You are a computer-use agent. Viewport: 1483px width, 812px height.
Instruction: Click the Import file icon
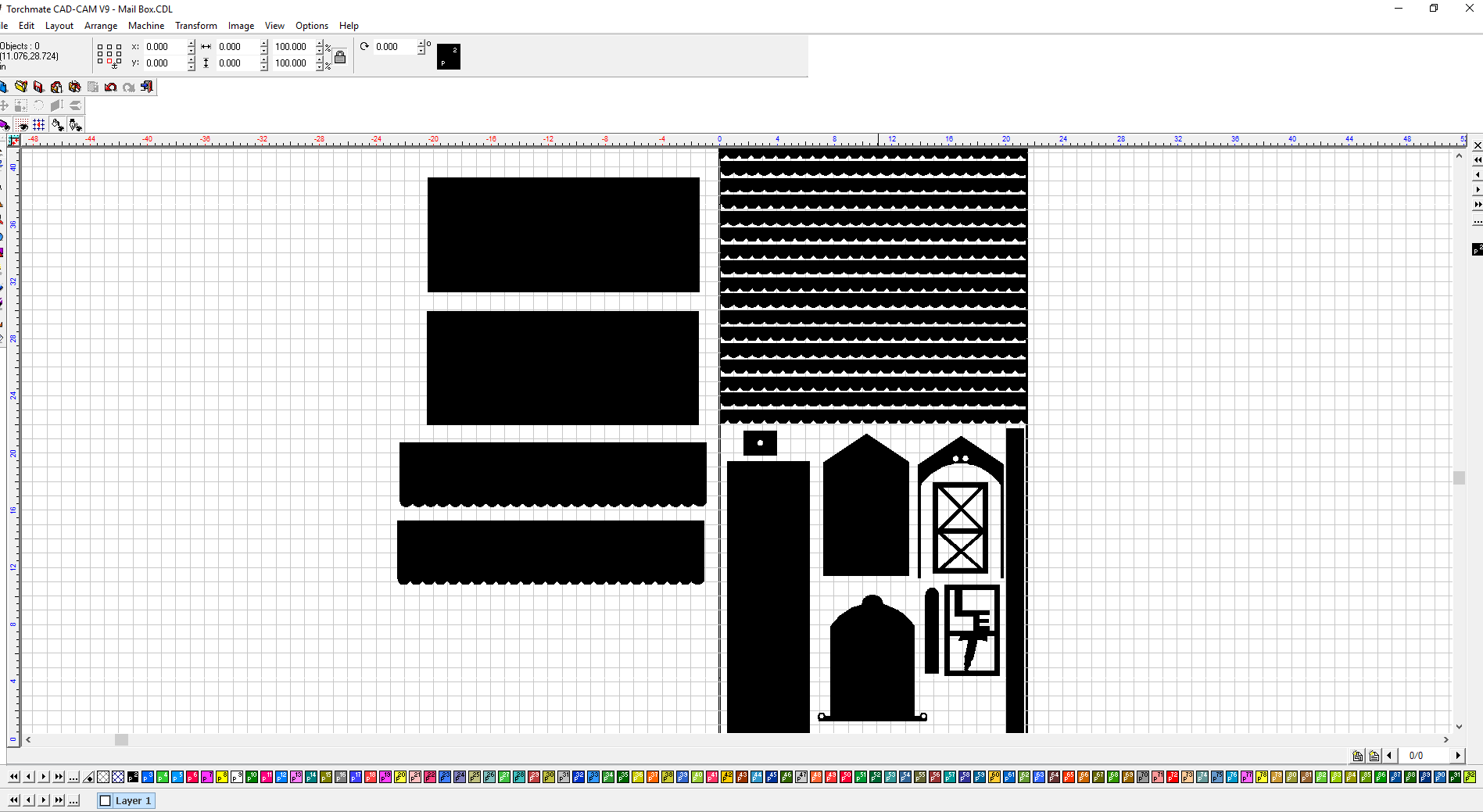pyautogui.click(x=56, y=87)
